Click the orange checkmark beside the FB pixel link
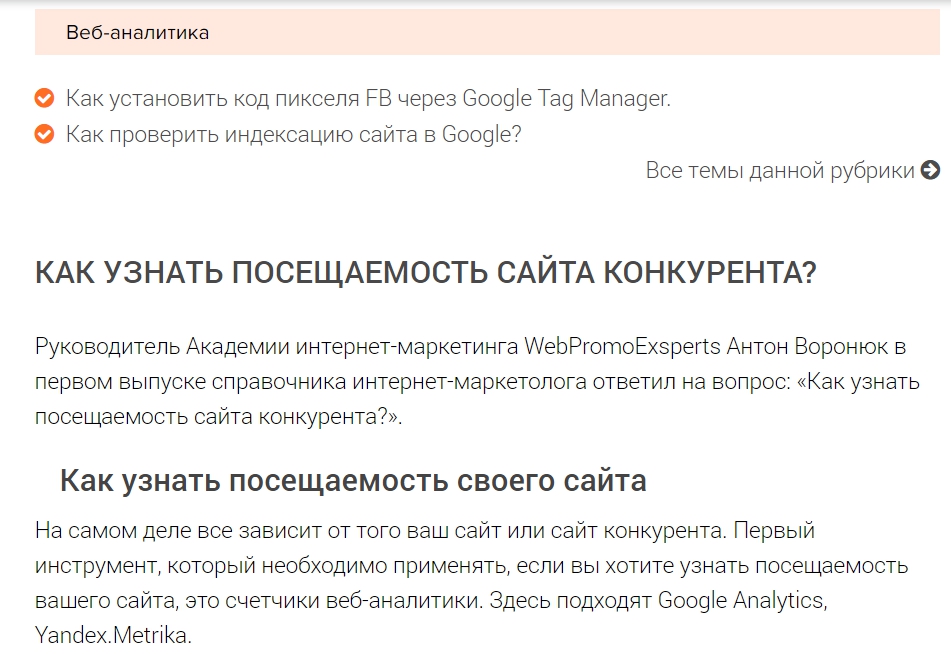This screenshot has height=654, width=951. [44, 98]
